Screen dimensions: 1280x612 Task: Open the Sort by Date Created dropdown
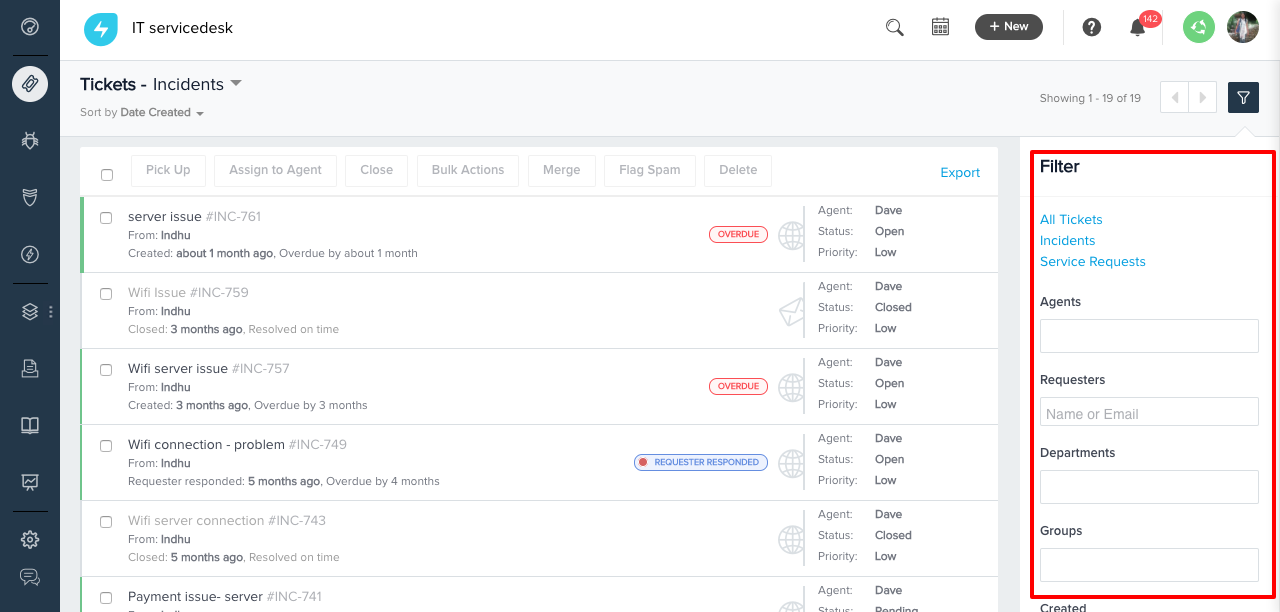click(161, 113)
